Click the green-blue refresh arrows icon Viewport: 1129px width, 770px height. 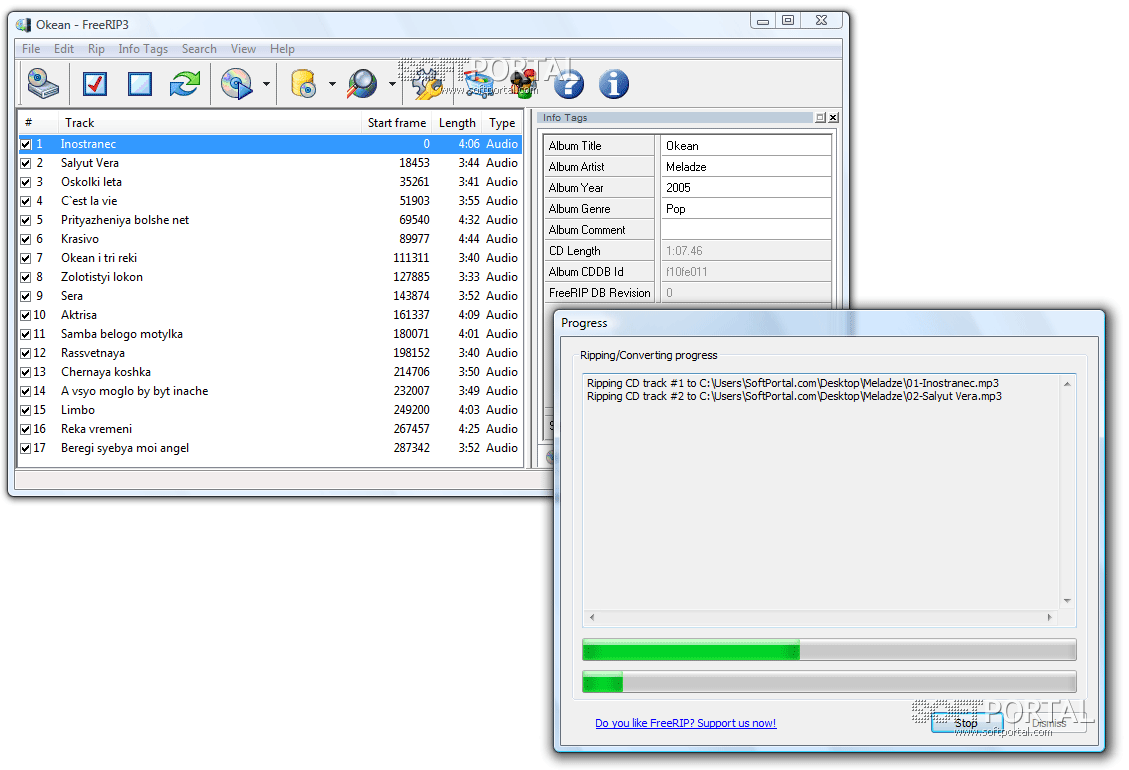(185, 84)
